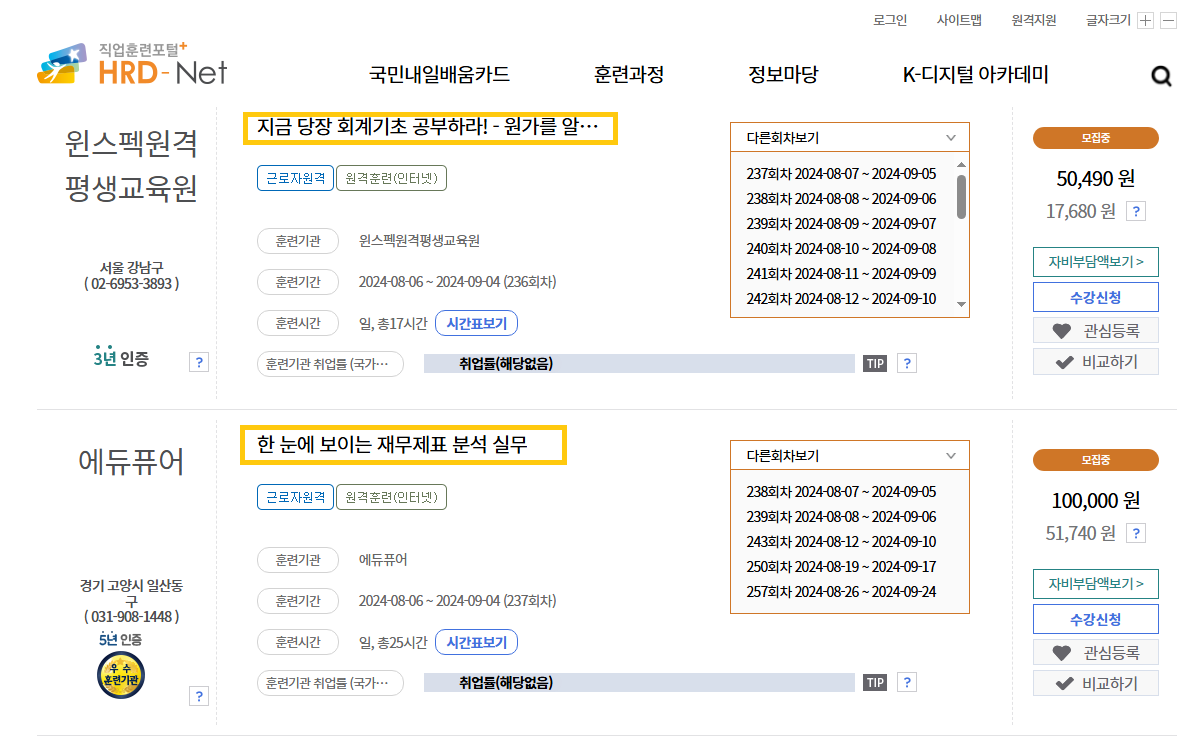Select session 257회차 2024-08-26 ~ 2024-09-24
Viewport: 1194px width, 737px height.
(841, 592)
